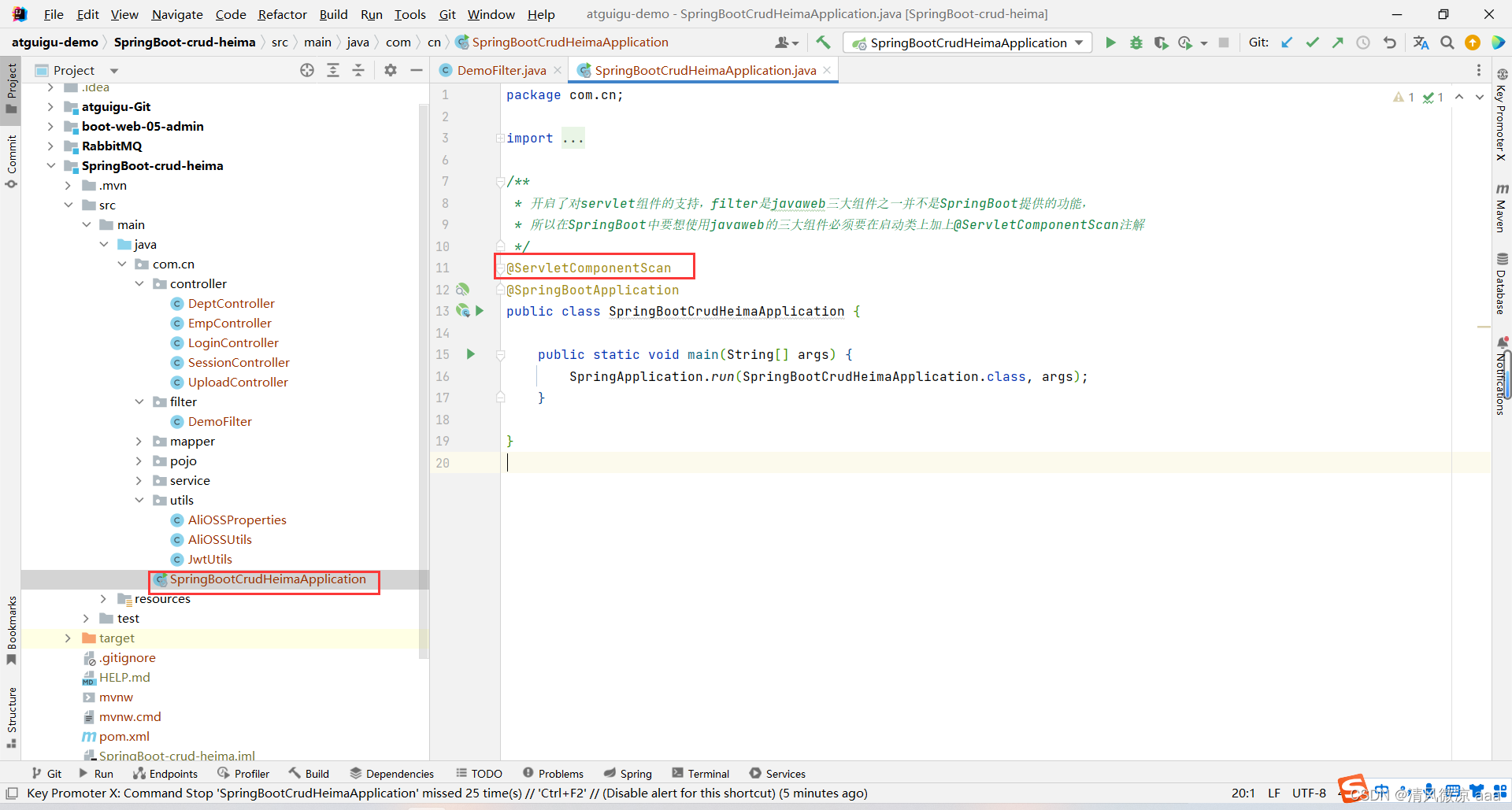
Task: Click run gutter icon on line 15
Action: (471, 354)
